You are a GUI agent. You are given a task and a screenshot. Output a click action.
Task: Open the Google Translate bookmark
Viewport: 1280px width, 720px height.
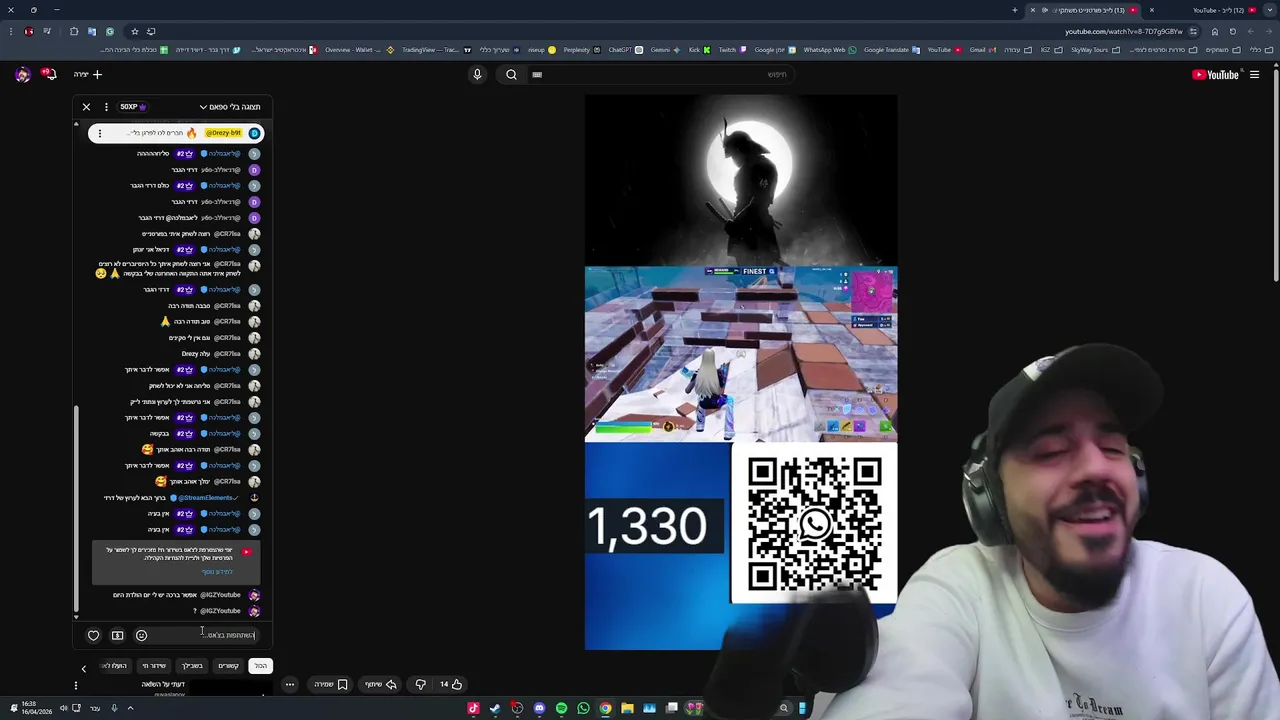891,50
